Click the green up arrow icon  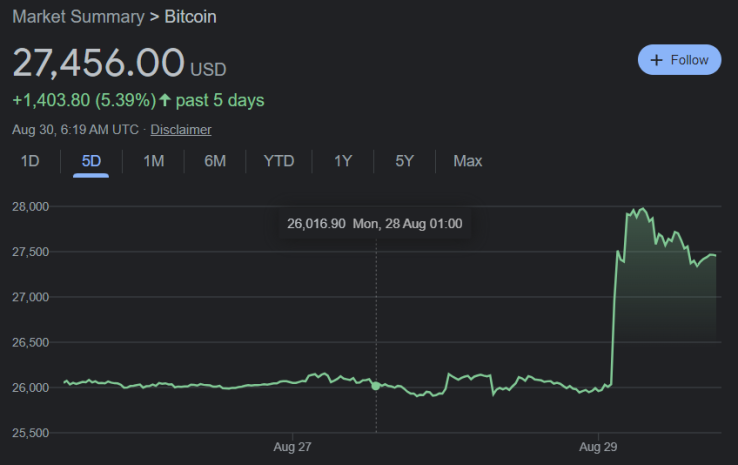164,100
